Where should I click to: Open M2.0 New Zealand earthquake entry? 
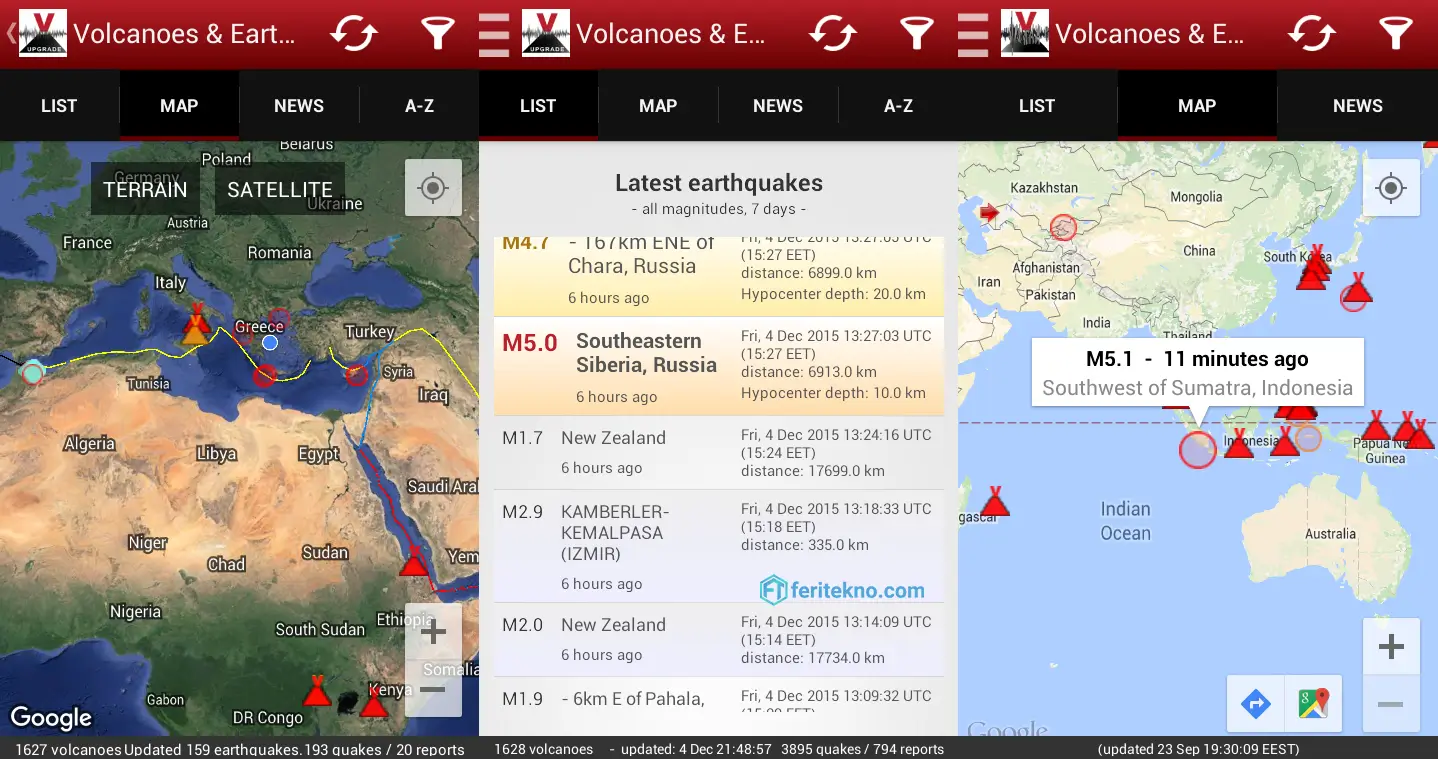[x=719, y=639]
